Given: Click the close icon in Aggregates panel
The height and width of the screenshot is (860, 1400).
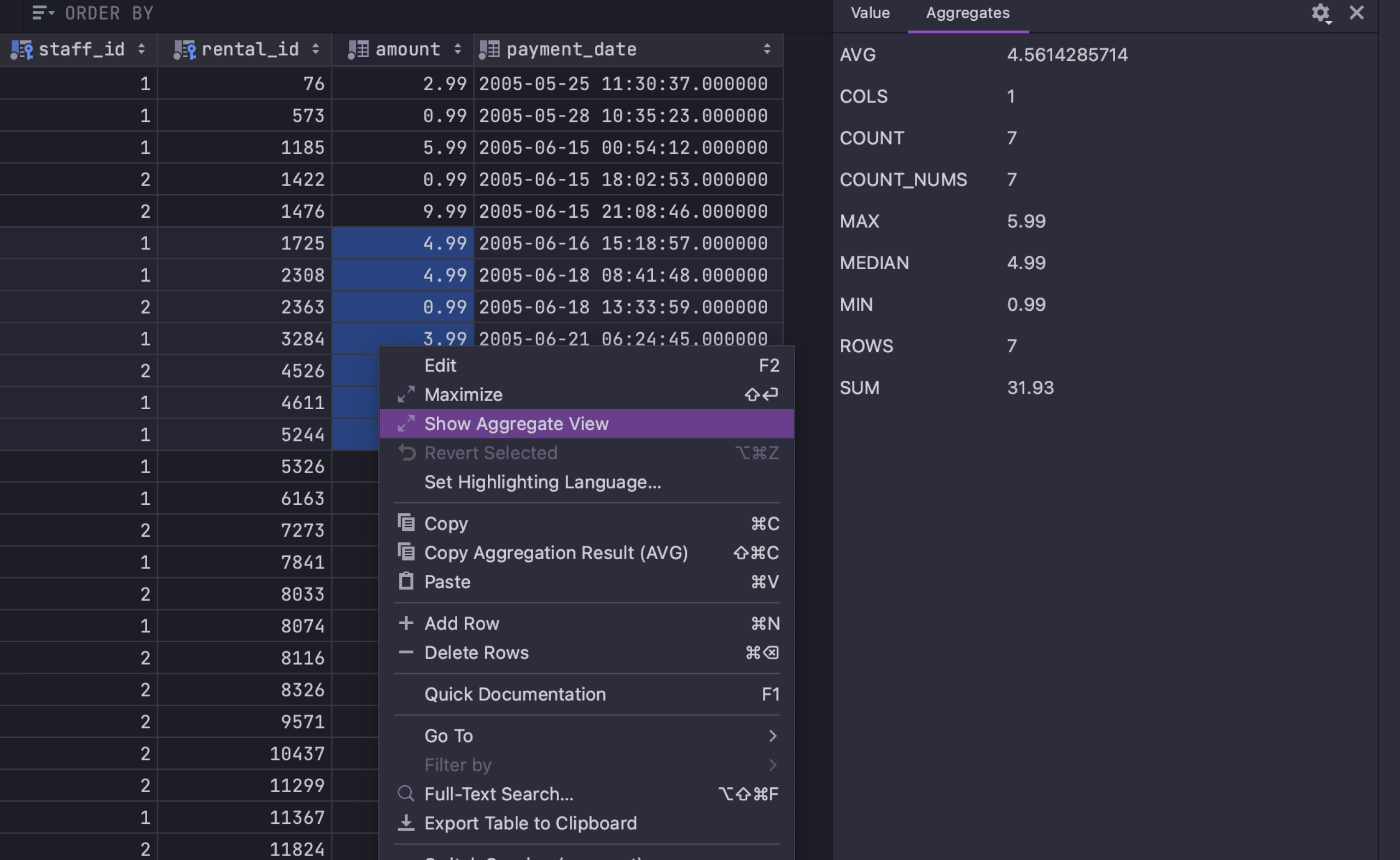Looking at the screenshot, I should click(x=1357, y=12).
